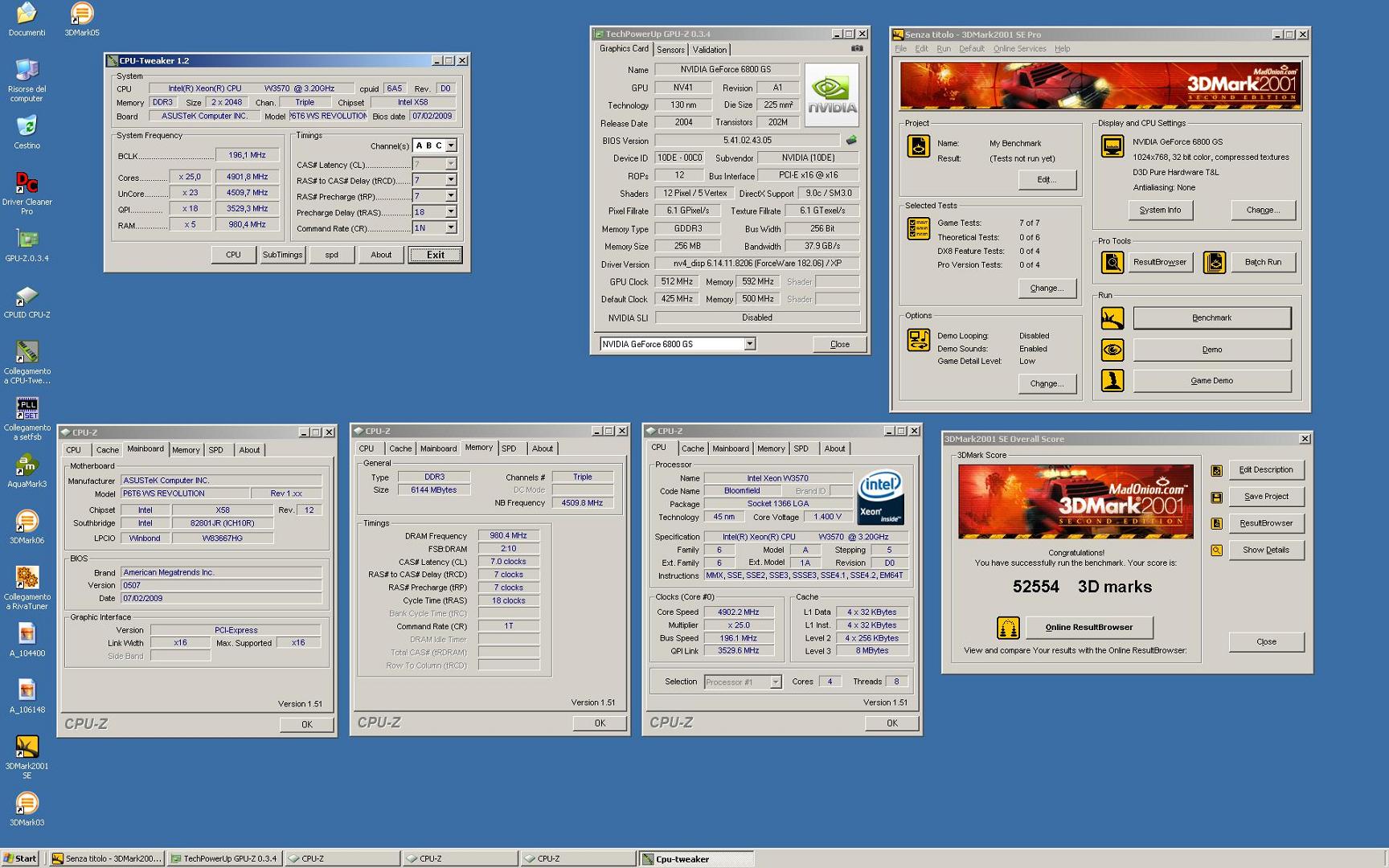Click the Game Demo icon
This screenshot has height=868, width=1389.
pos(1112,381)
